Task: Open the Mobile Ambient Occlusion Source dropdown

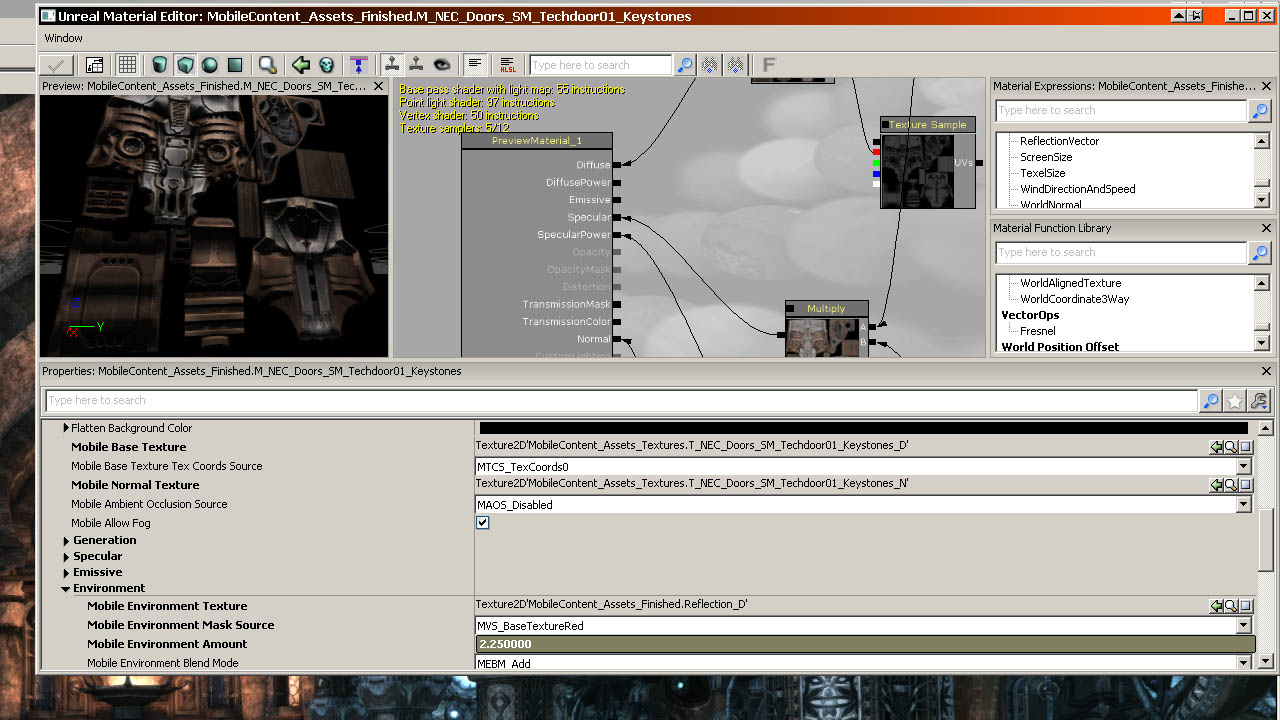Action: [1244, 505]
